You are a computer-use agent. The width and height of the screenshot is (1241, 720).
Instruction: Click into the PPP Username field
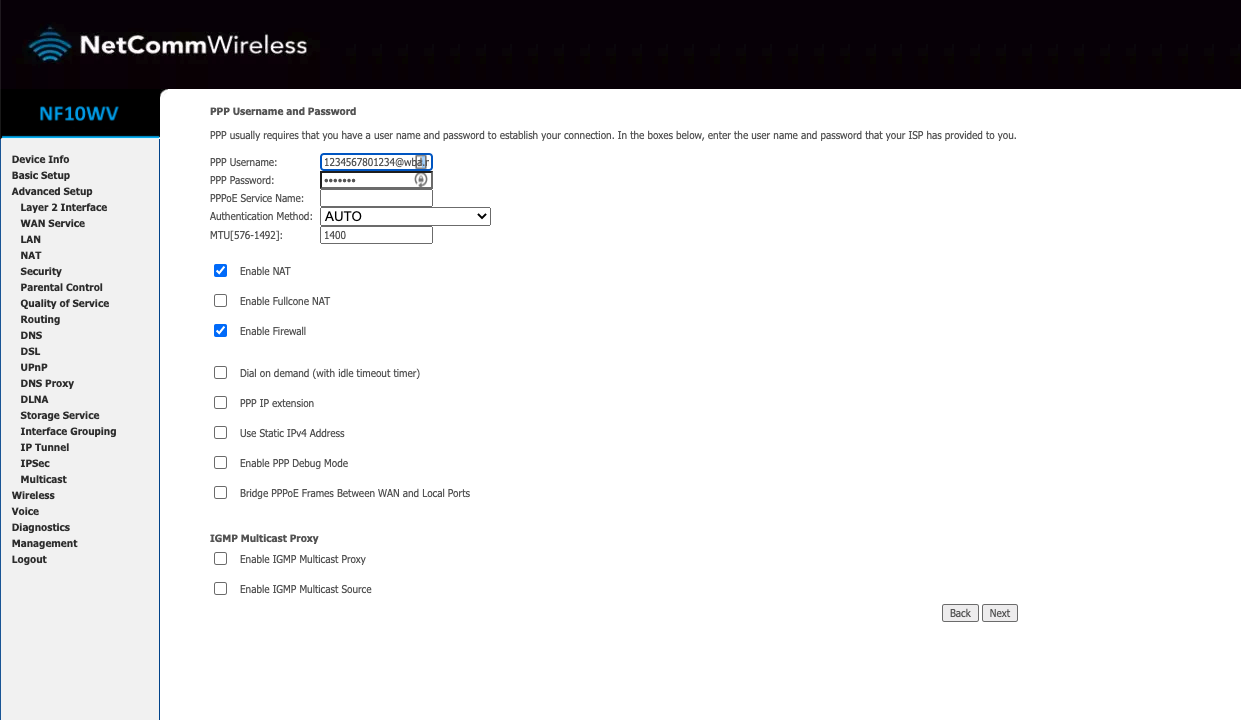click(x=376, y=162)
